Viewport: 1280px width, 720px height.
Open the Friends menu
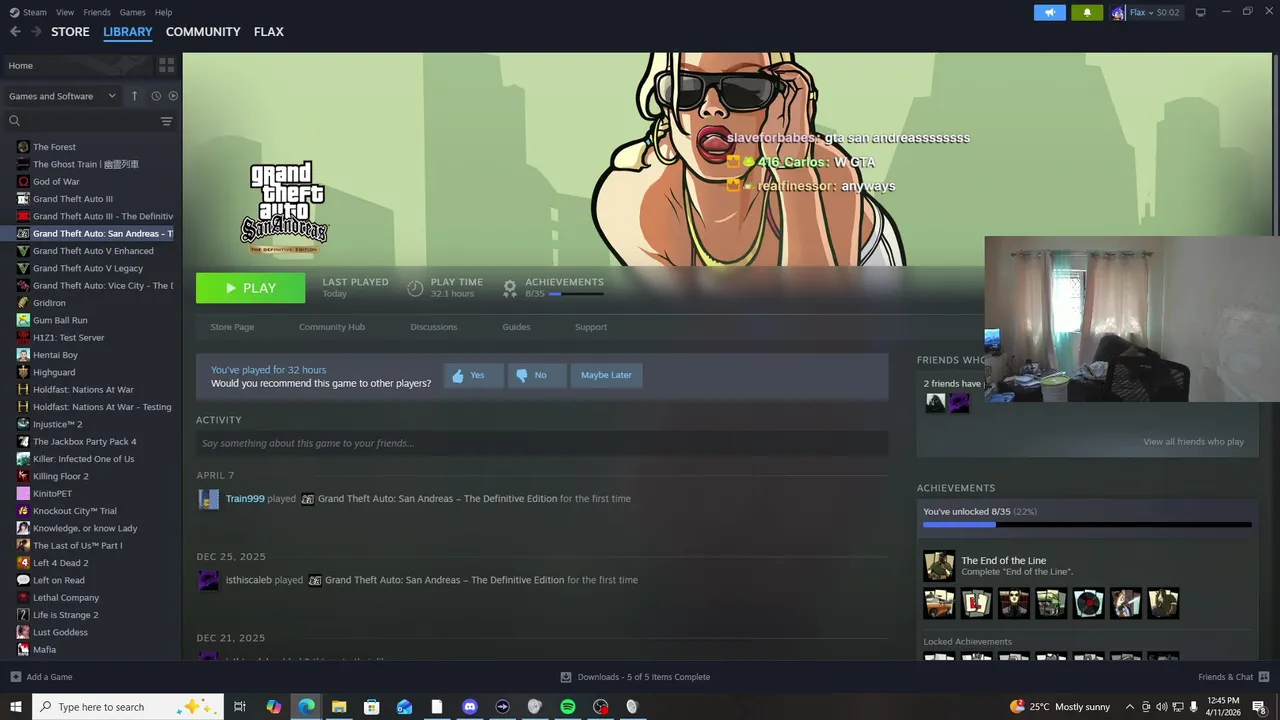click(x=97, y=12)
